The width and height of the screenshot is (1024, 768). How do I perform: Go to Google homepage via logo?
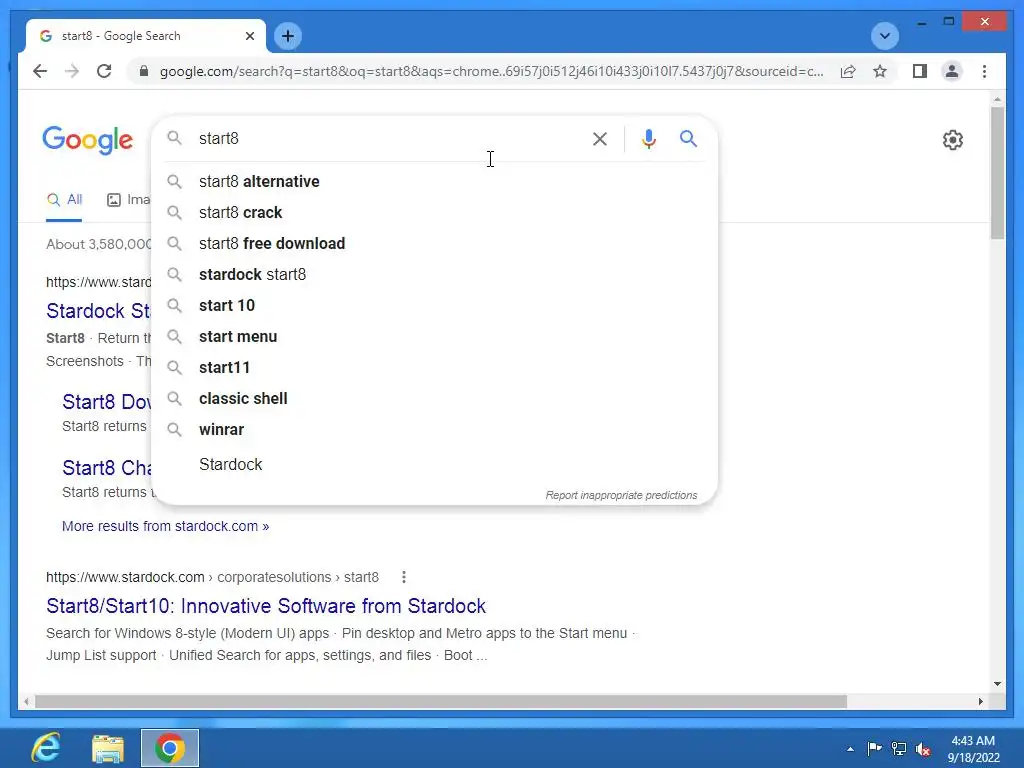(88, 140)
